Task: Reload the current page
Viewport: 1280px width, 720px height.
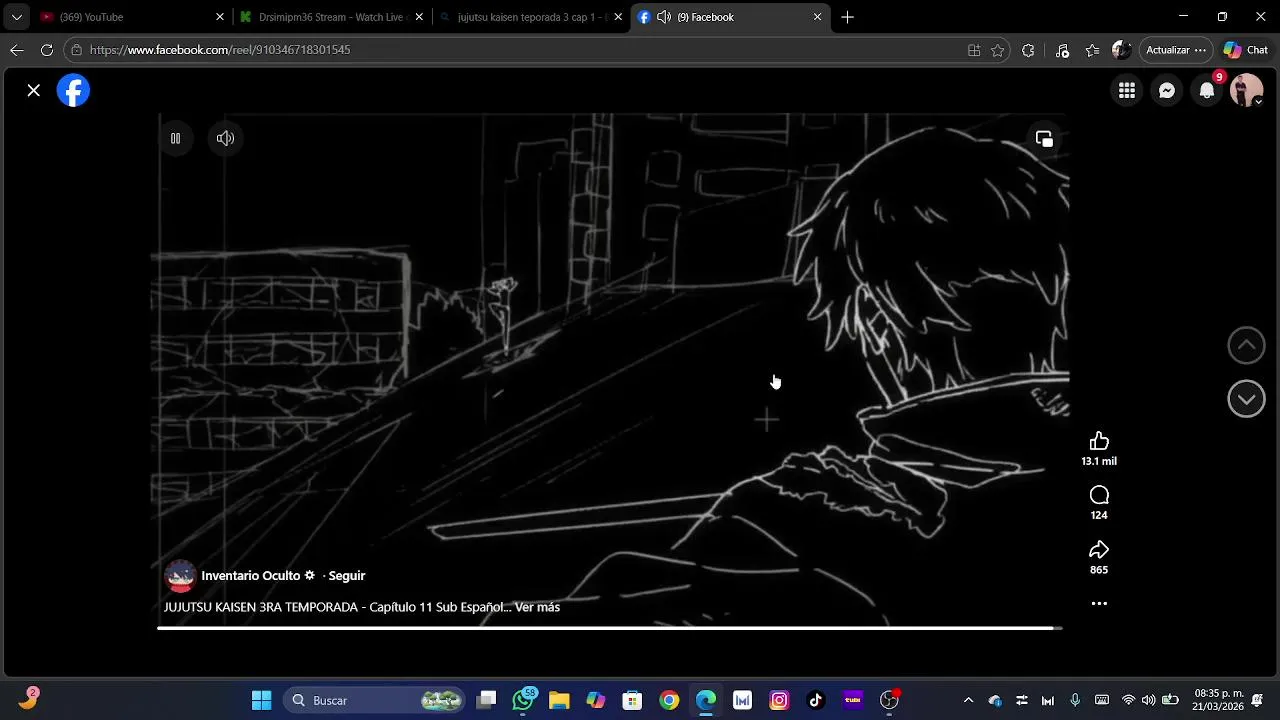Action: 47,50
